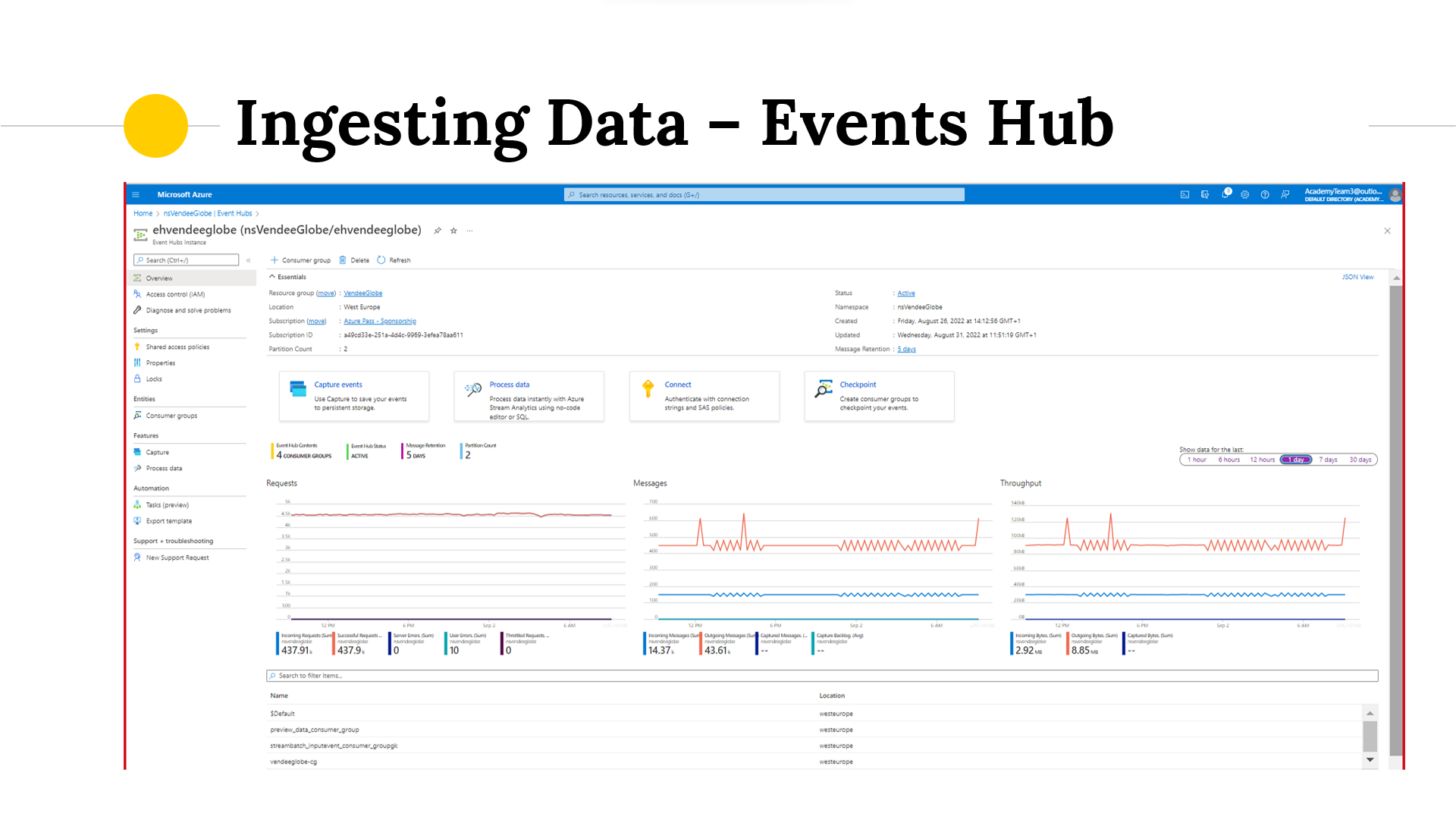Select the preview_data_consumer_group row

point(814,730)
